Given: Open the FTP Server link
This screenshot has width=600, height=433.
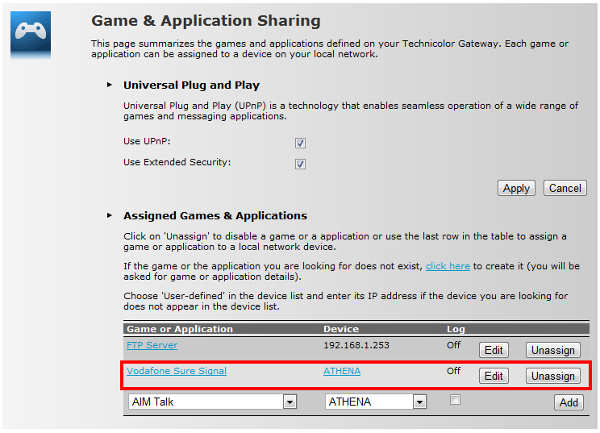Looking at the screenshot, I should click(x=152, y=345).
